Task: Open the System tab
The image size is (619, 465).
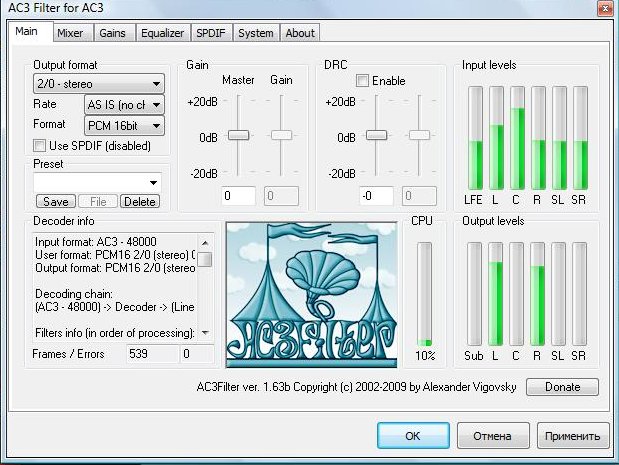Action: pyautogui.click(x=256, y=33)
